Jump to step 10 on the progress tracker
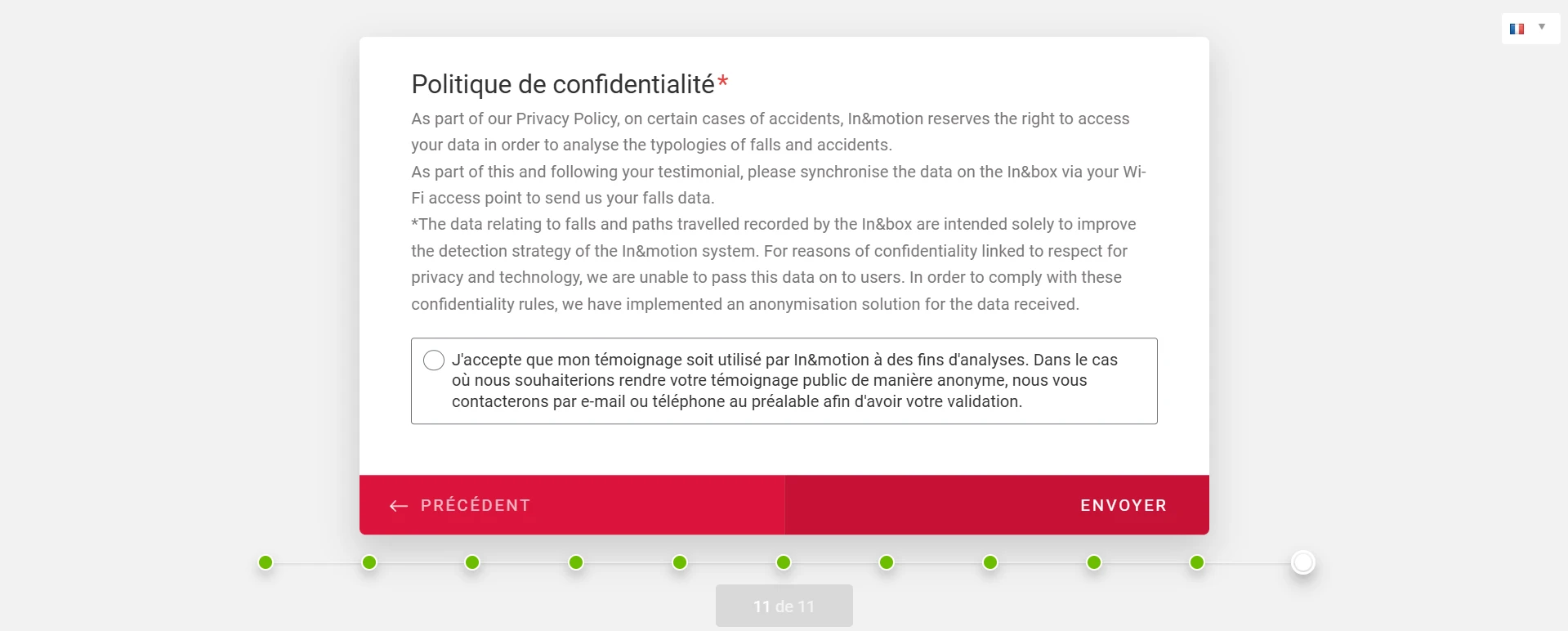Image resolution: width=1568 pixels, height=631 pixels. (1197, 562)
